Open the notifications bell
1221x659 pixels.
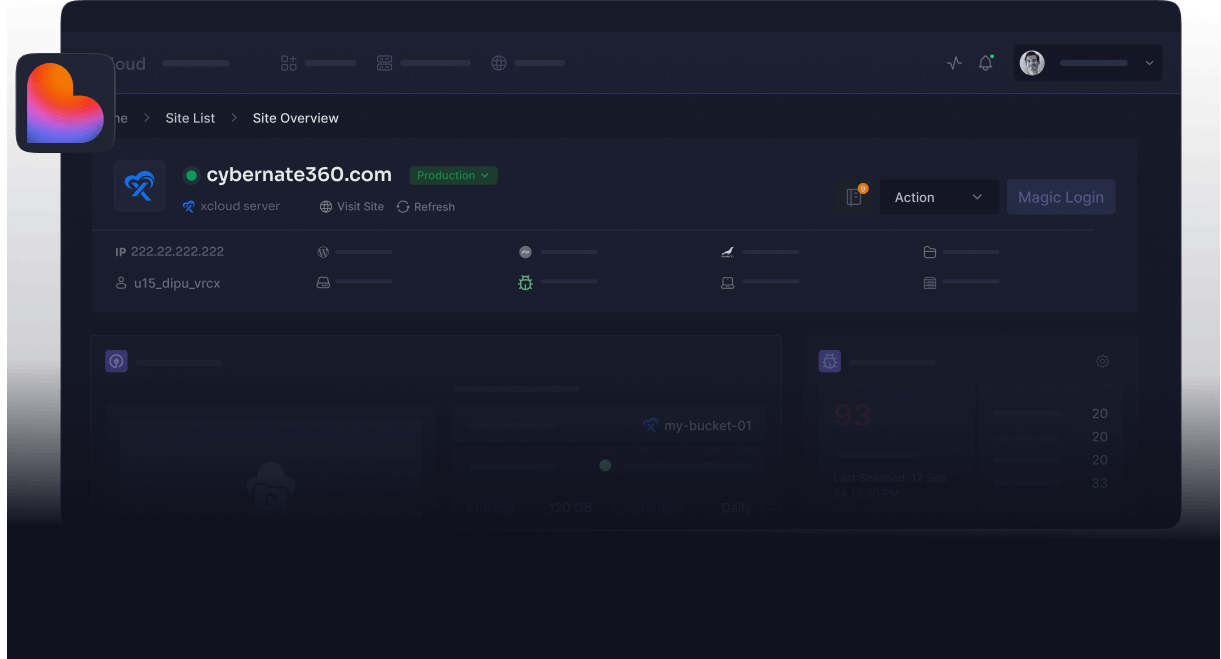pos(985,63)
